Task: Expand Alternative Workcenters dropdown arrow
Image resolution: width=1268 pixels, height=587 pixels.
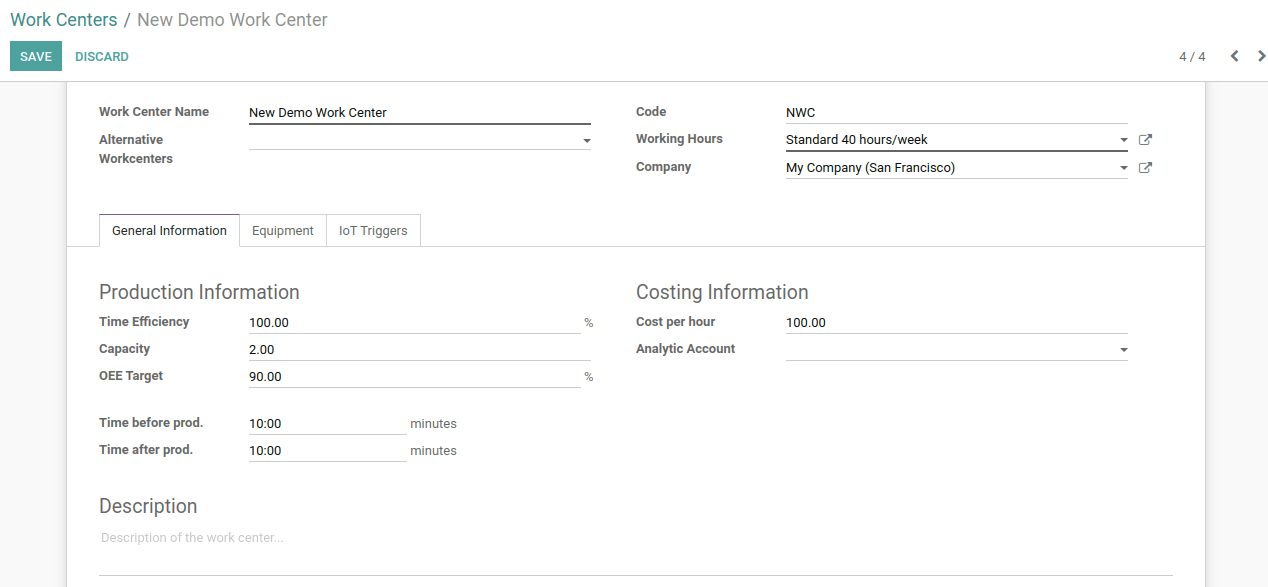Action: (587, 141)
